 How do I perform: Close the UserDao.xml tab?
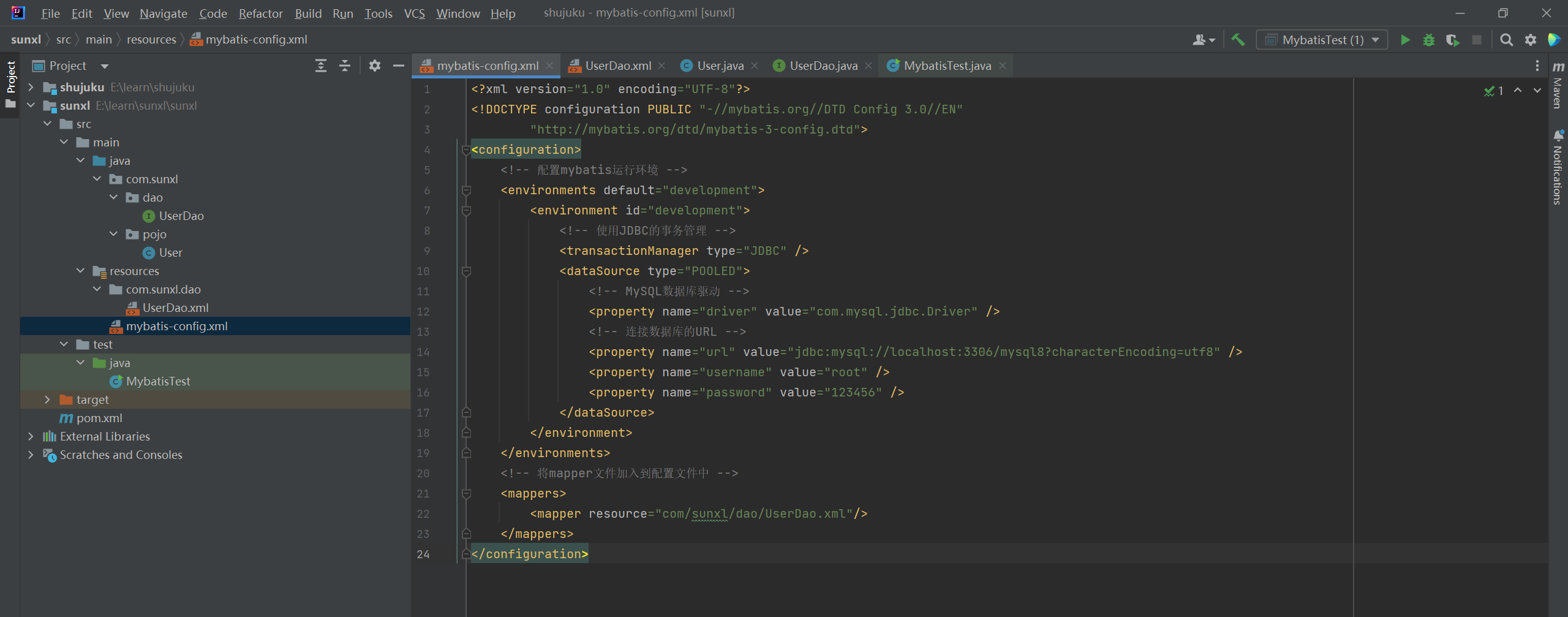tap(661, 66)
